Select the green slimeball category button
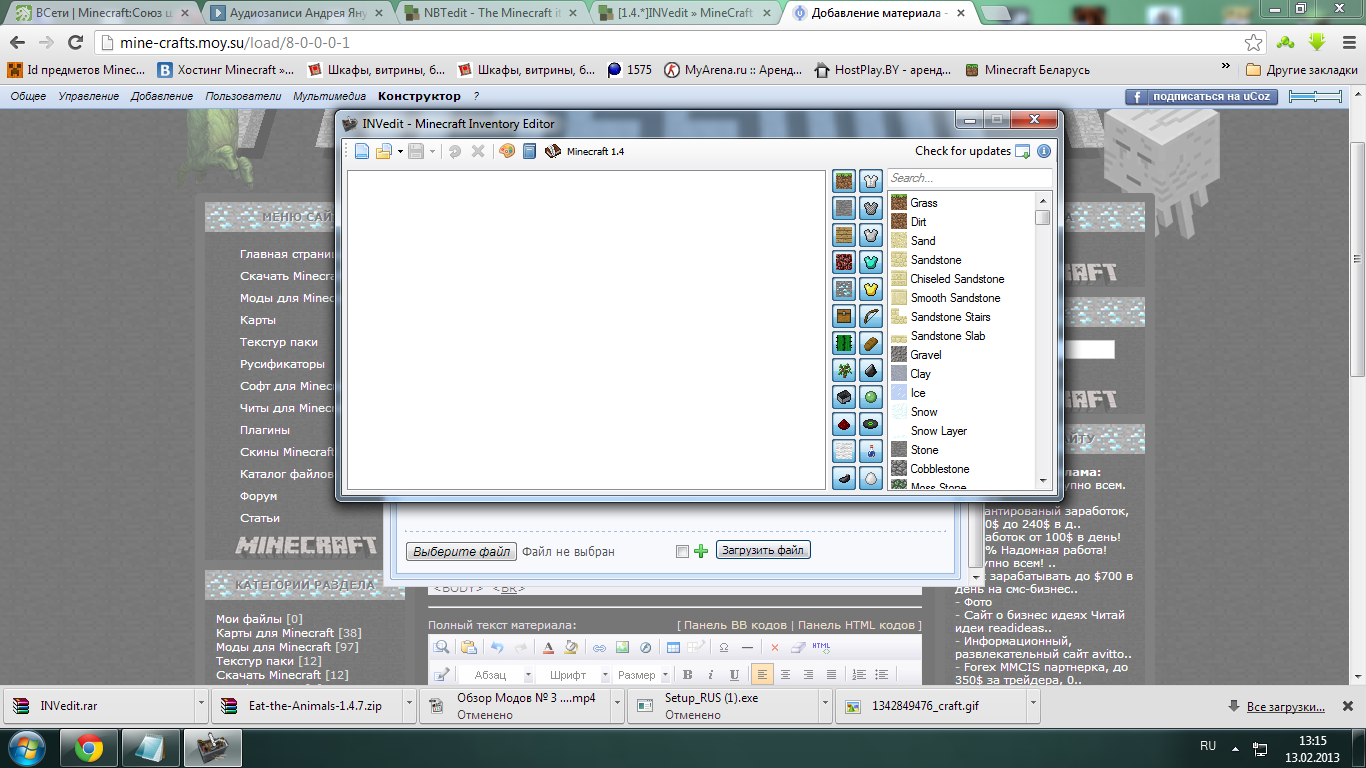 pos(871,397)
